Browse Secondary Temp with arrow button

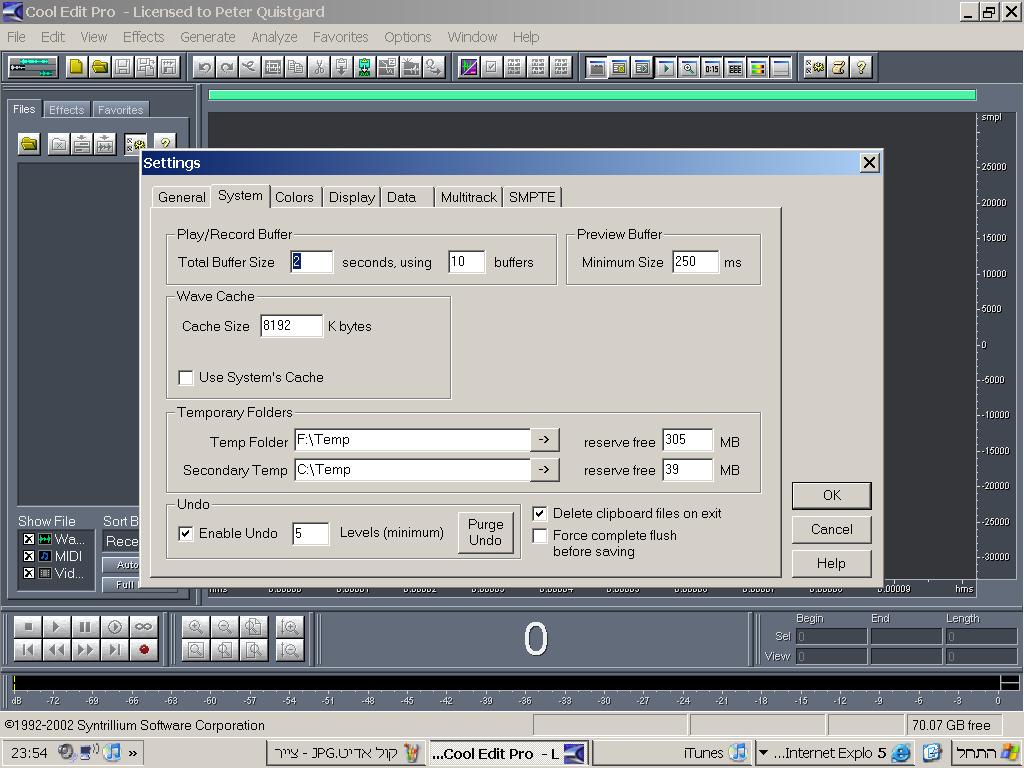pos(544,470)
